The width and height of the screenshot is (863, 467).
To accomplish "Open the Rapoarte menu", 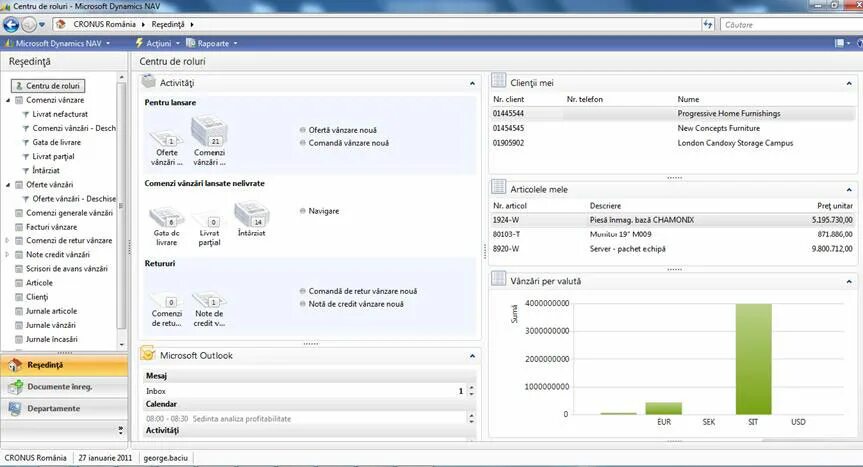I will click(x=212, y=43).
